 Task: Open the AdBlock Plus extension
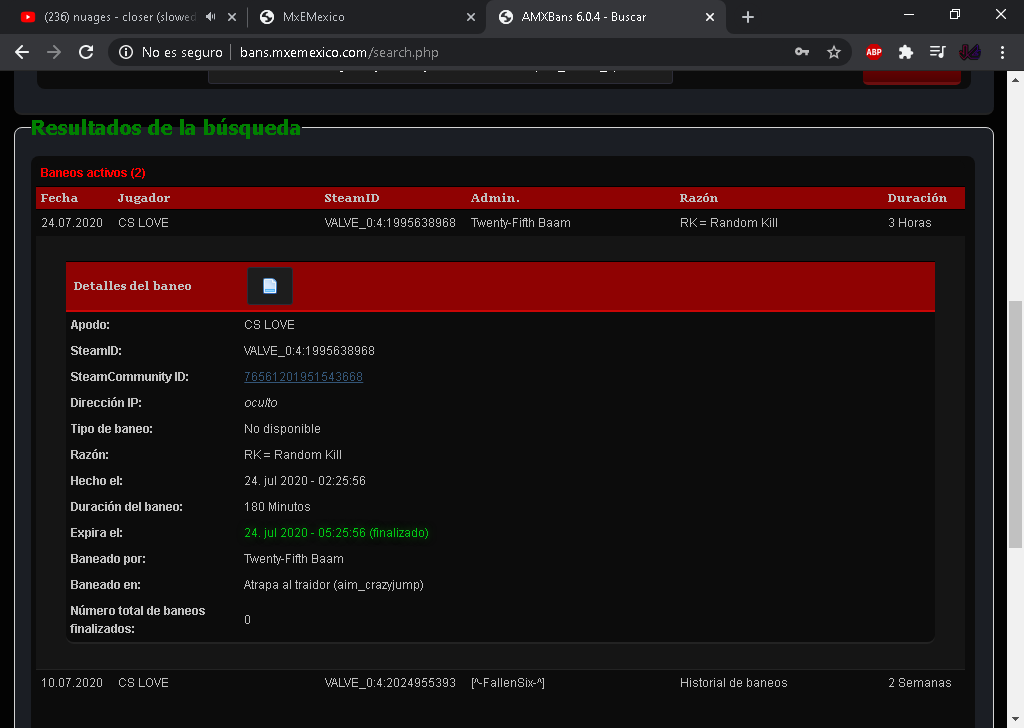[x=874, y=52]
